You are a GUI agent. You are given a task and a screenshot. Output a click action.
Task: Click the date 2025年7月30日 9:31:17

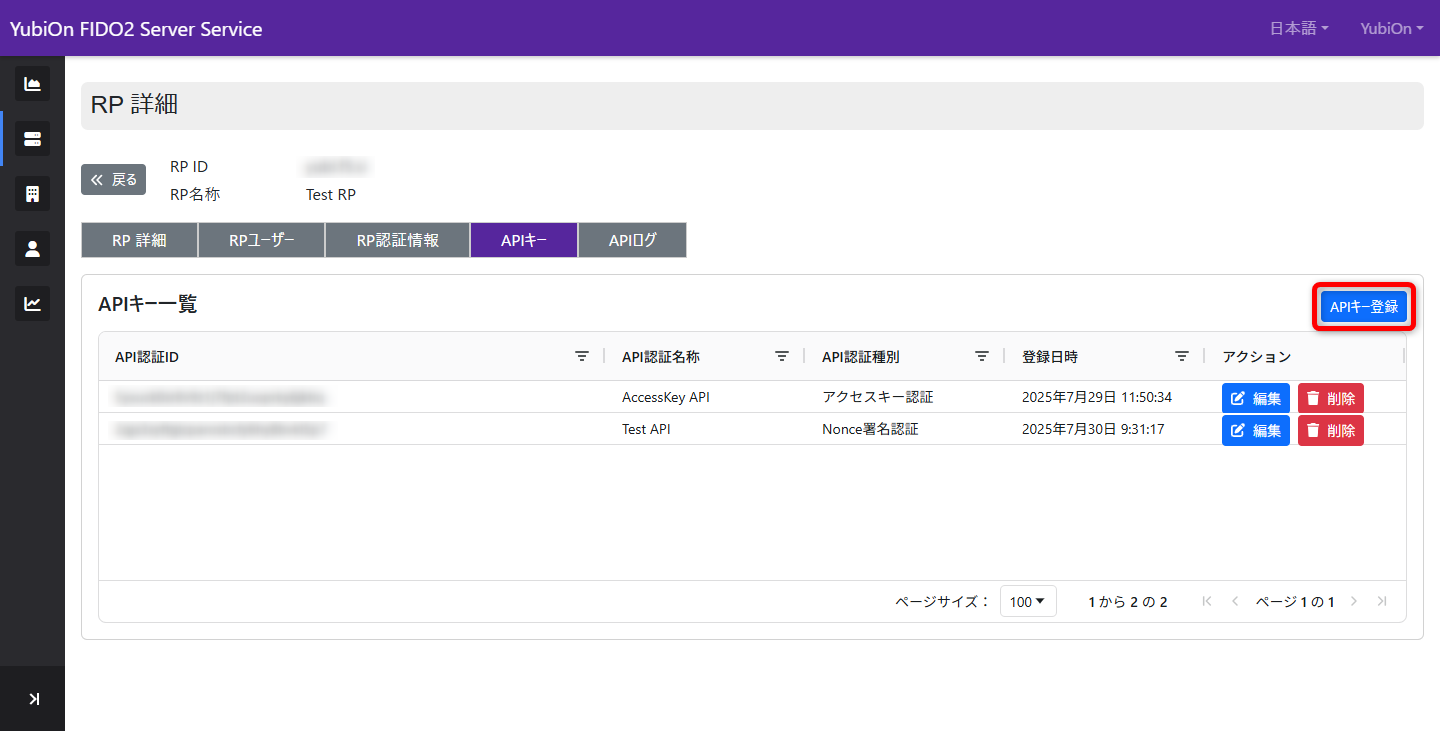pos(1093,429)
